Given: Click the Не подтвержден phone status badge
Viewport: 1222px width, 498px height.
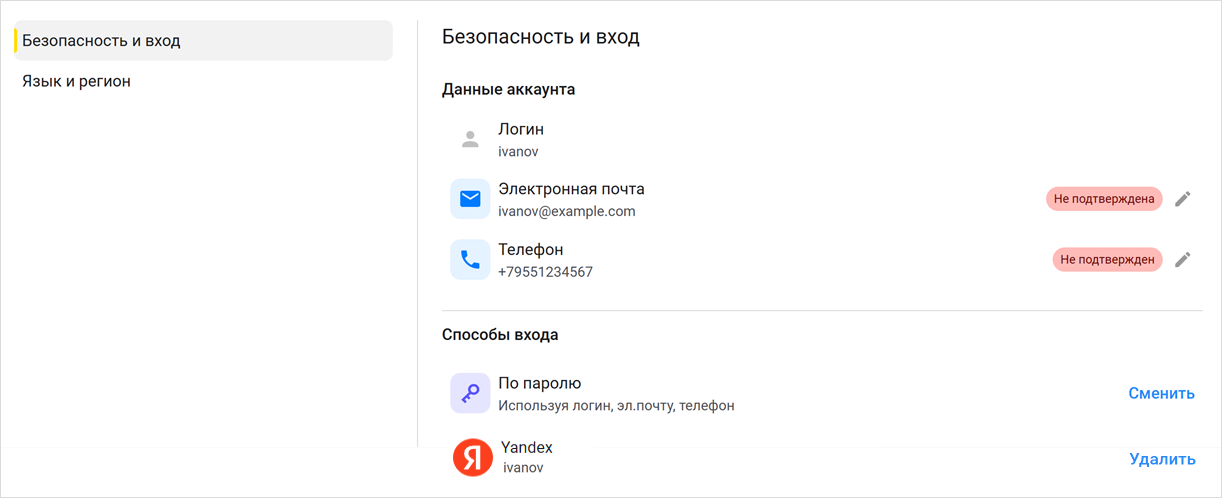Looking at the screenshot, I should coord(1107,260).
